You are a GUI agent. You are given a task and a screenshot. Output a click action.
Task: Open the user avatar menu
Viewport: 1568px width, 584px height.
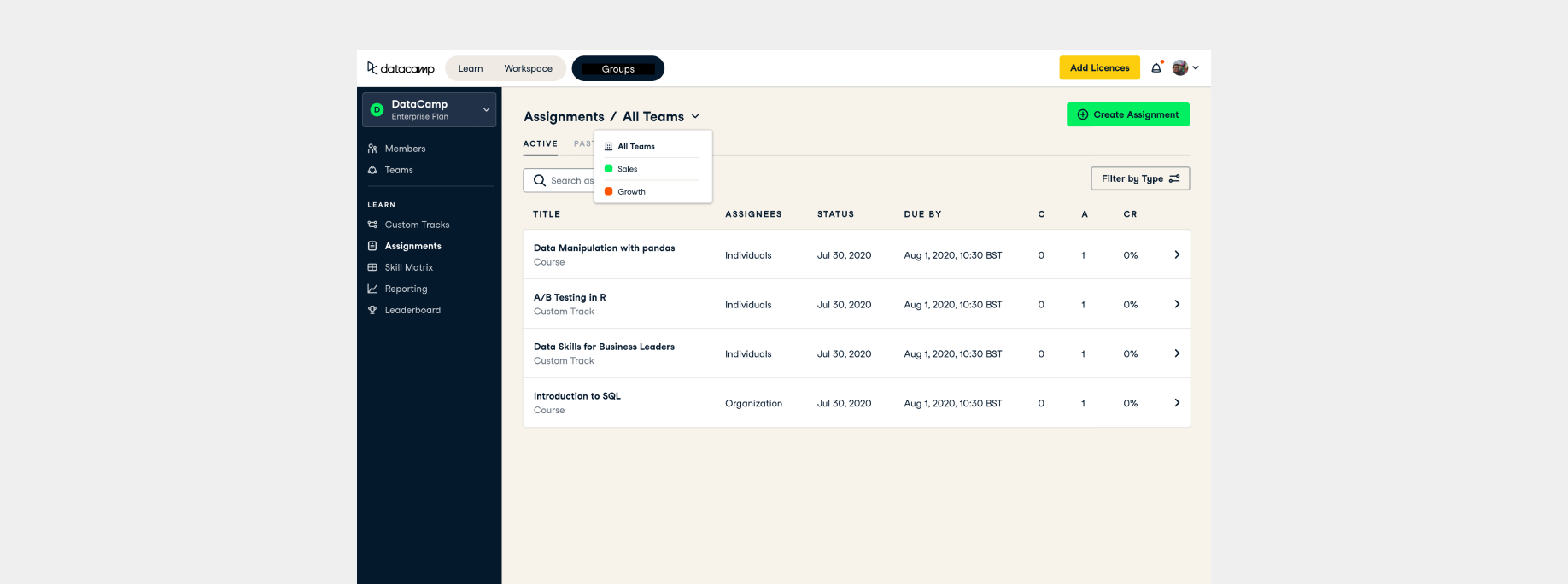click(x=1180, y=67)
